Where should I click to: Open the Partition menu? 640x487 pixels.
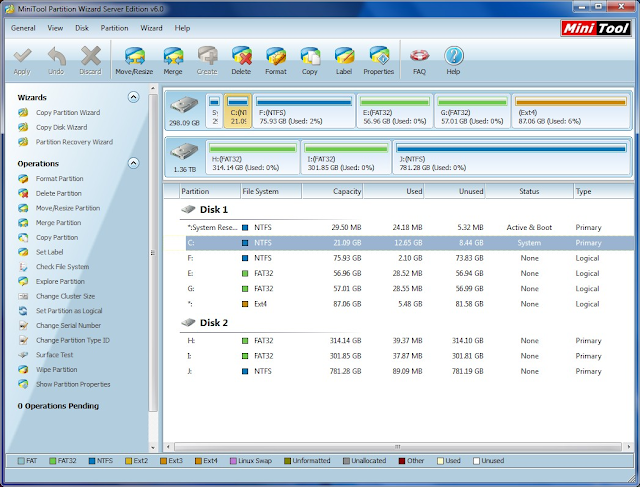(x=114, y=28)
